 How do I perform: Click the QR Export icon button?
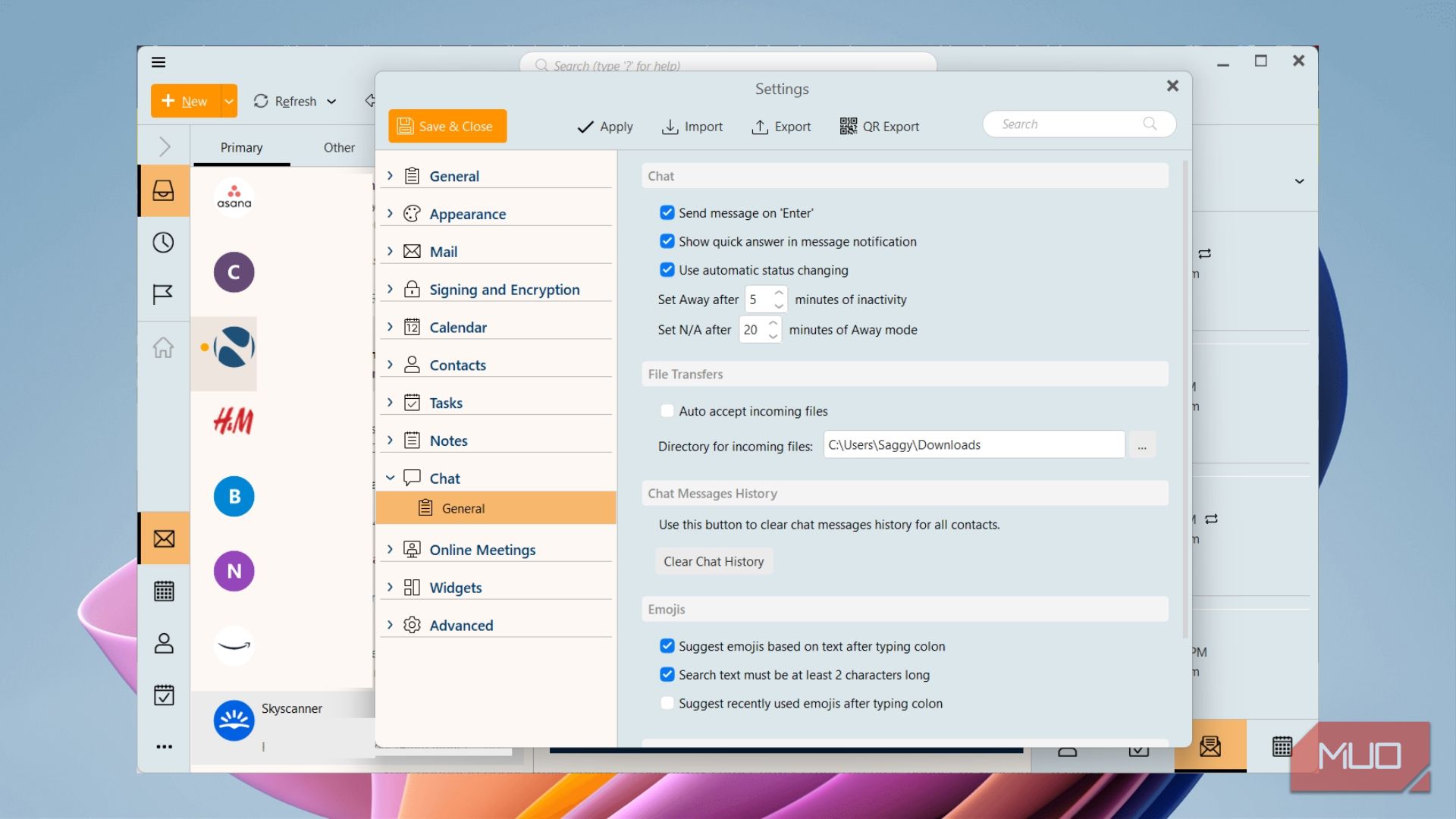tap(879, 127)
